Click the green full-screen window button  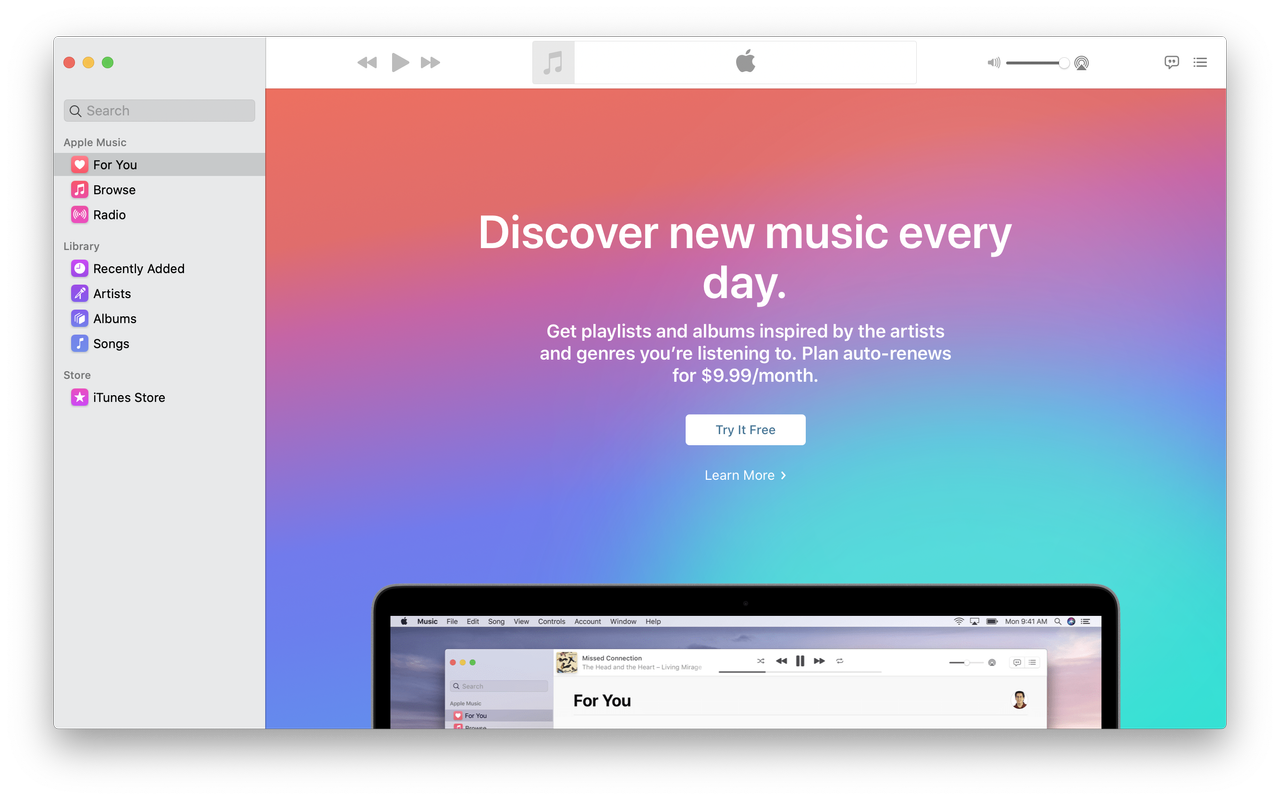[x=108, y=63]
